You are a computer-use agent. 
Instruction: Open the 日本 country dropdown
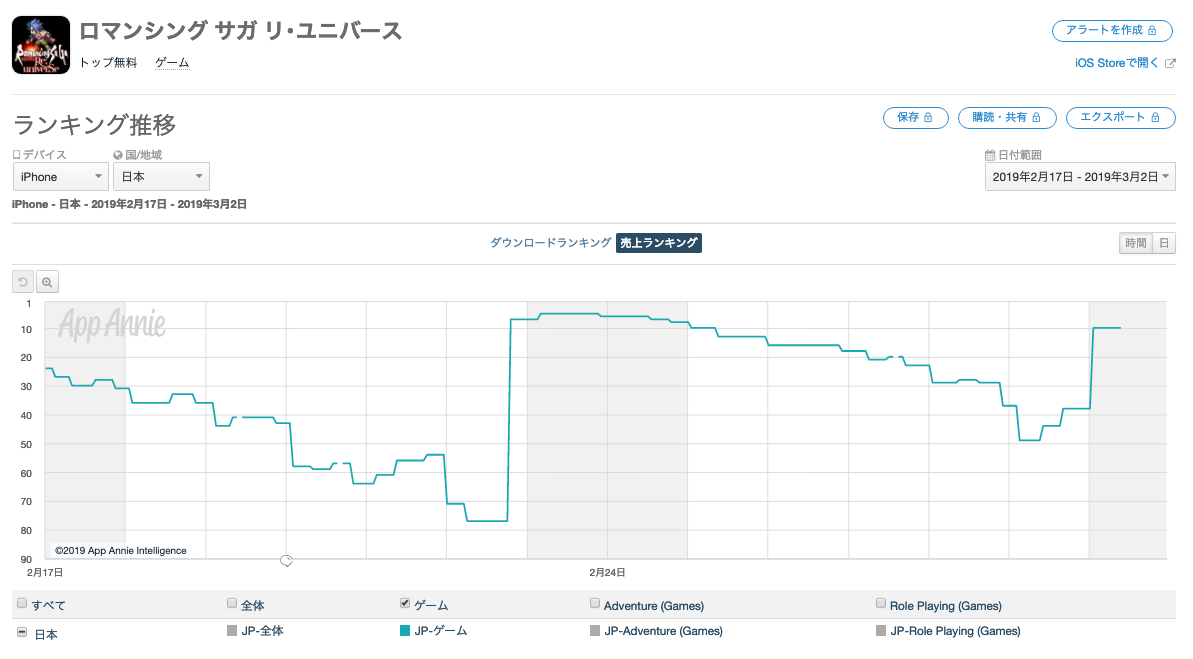click(x=161, y=177)
